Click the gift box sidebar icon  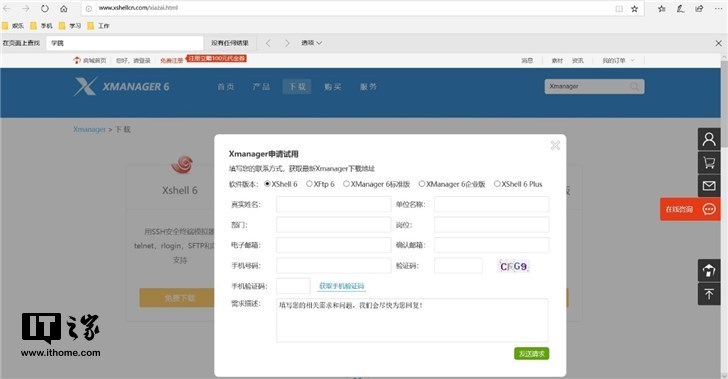pyautogui.click(x=709, y=270)
